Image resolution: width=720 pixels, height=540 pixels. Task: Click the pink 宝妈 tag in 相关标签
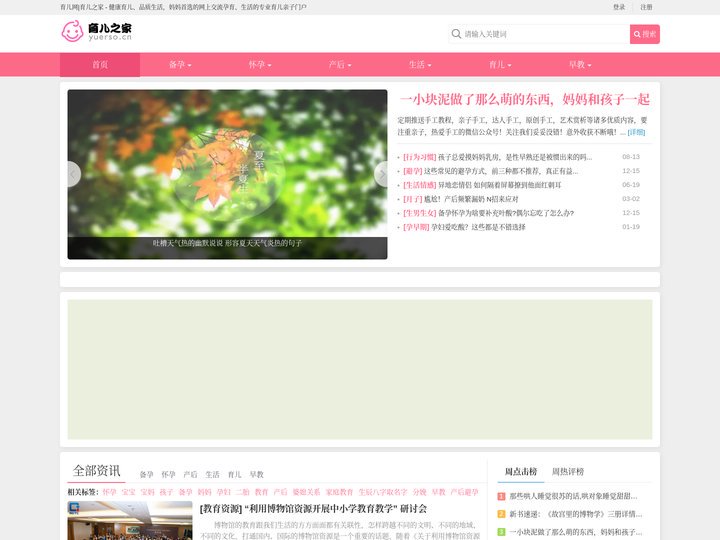148,492
